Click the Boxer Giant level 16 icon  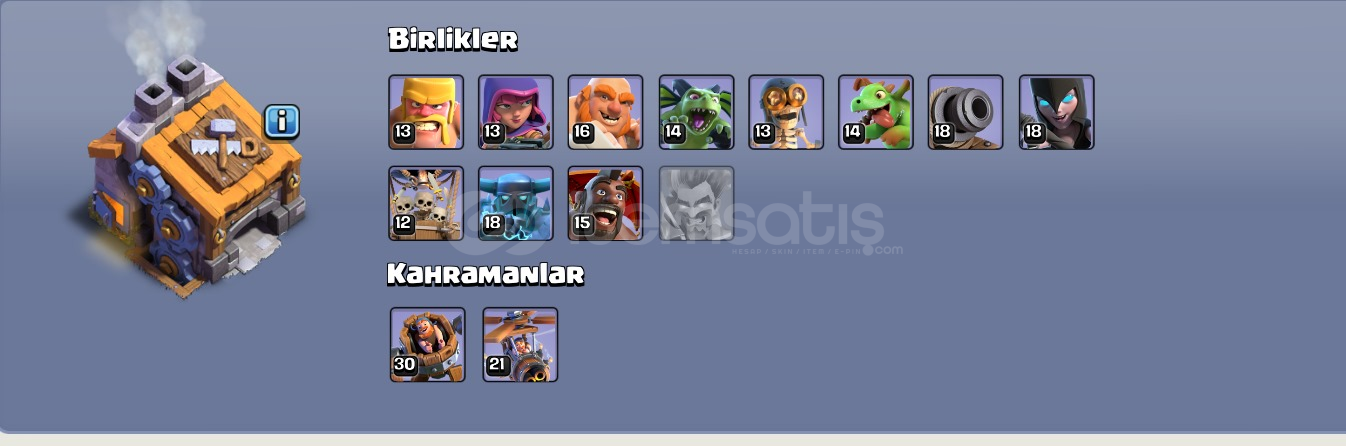pos(606,112)
